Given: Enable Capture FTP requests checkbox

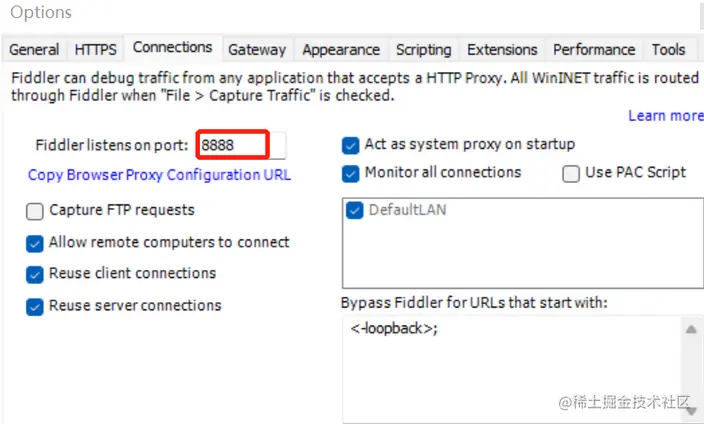Looking at the screenshot, I should click(35, 211).
